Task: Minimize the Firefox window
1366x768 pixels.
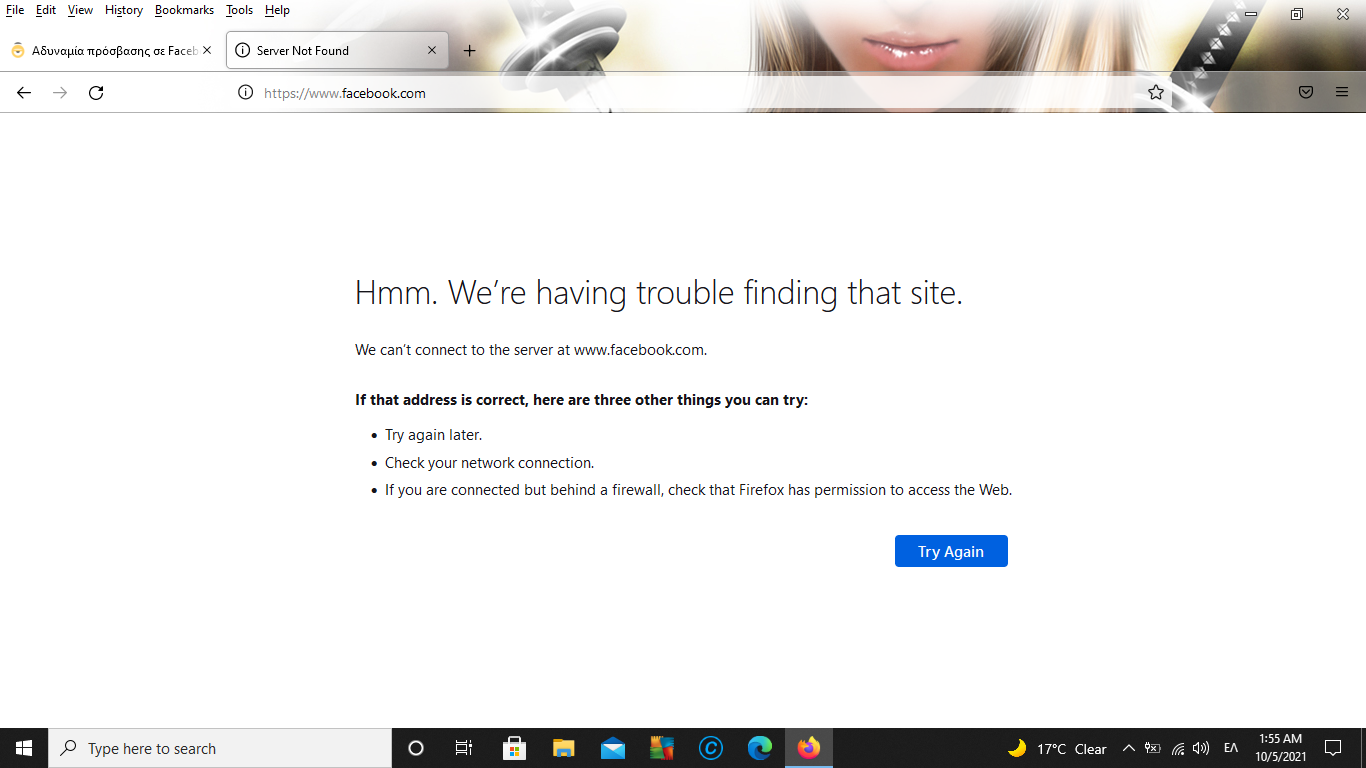Action: coord(1251,14)
